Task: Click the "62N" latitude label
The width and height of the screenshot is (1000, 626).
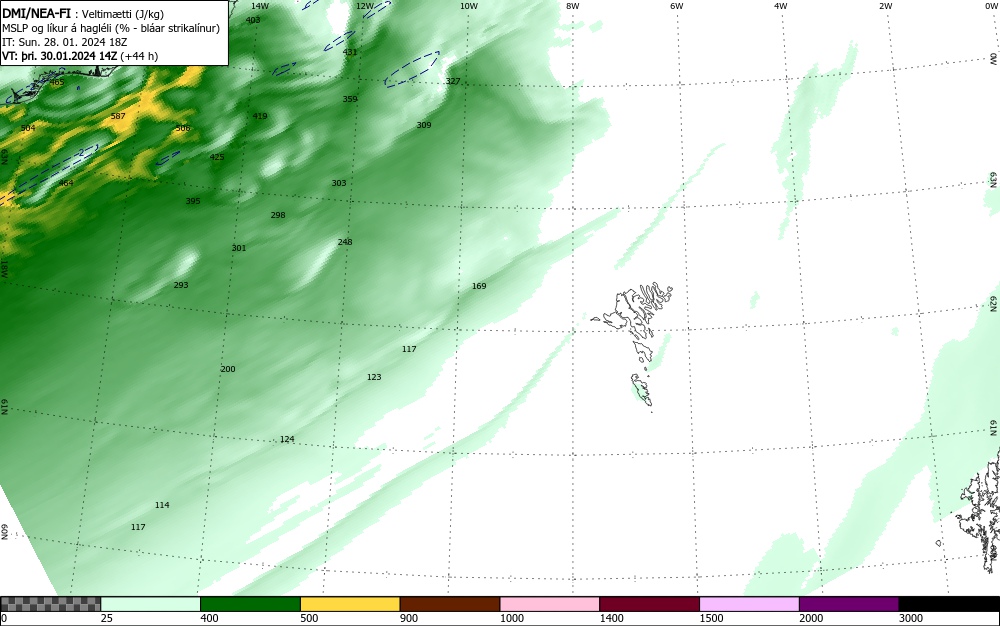Action: [x=994, y=303]
